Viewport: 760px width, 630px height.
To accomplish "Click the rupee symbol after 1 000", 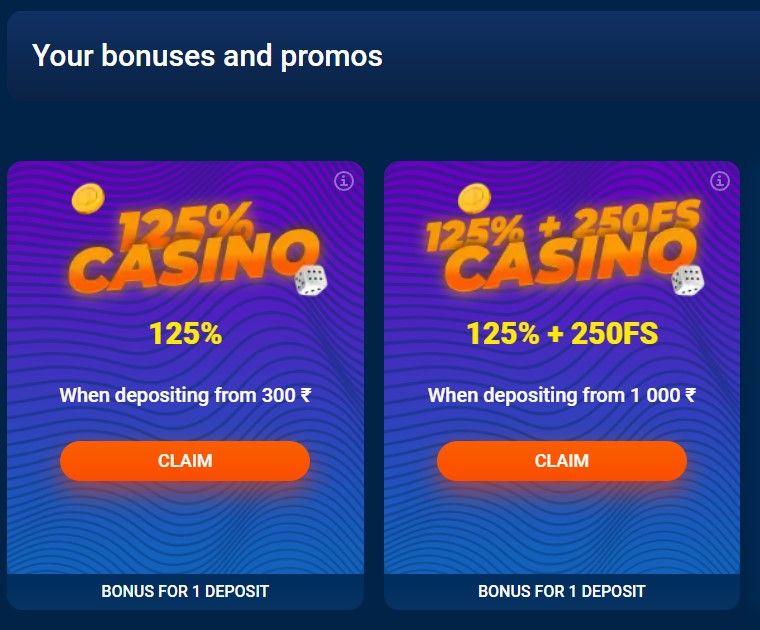I will (x=690, y=395).
